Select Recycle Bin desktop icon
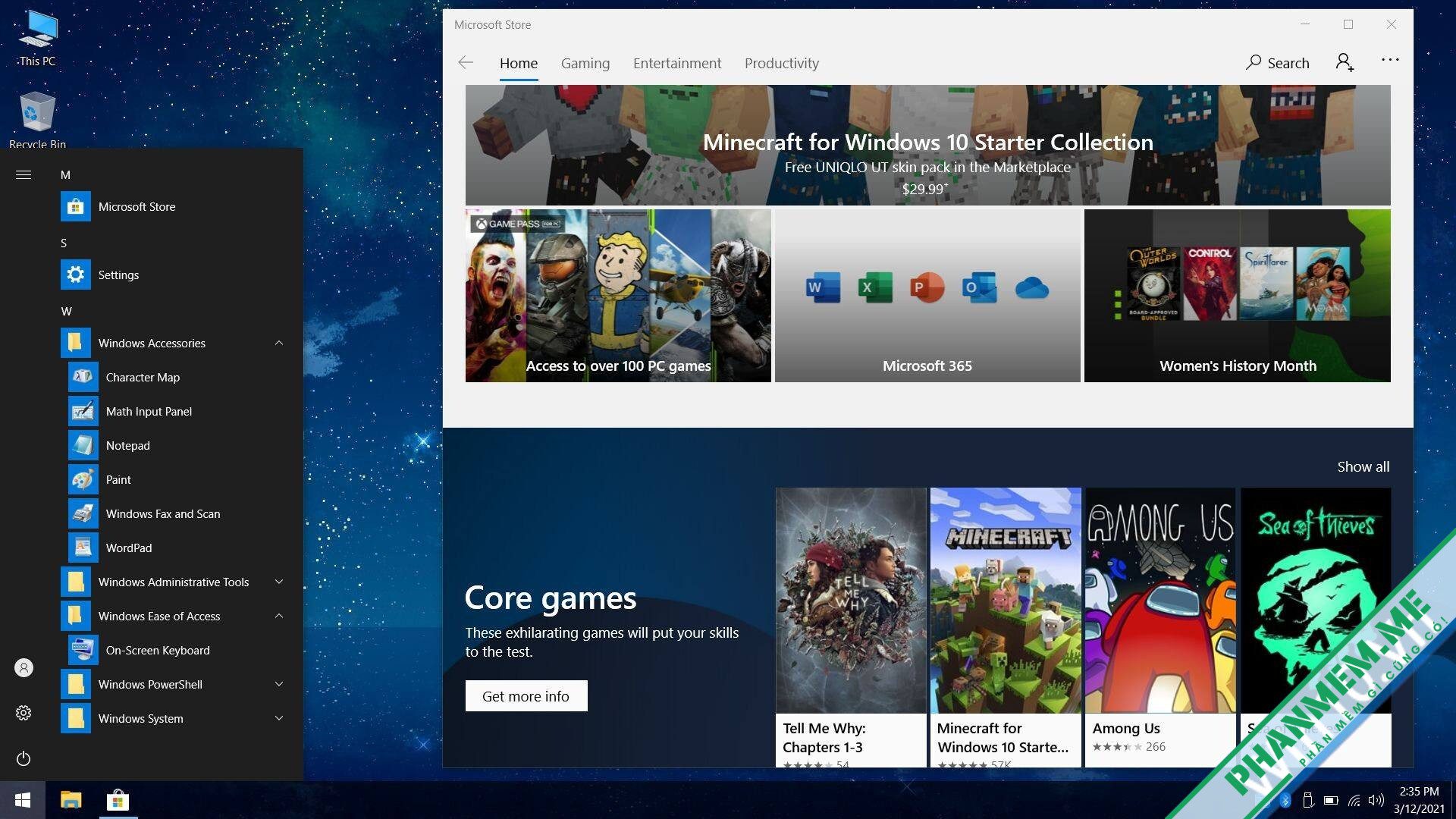Viewport: 1456px width, 819px height. point(37,120)
